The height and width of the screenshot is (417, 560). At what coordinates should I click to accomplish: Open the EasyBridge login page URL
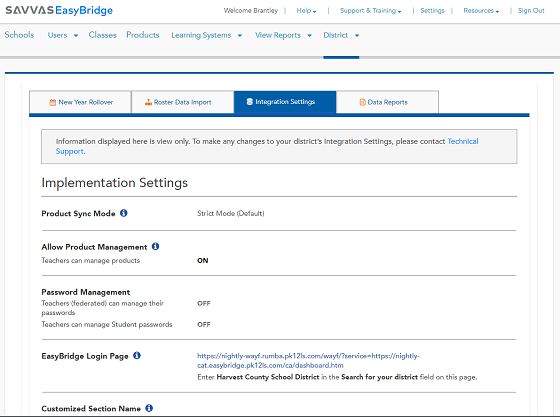[308, 361]
